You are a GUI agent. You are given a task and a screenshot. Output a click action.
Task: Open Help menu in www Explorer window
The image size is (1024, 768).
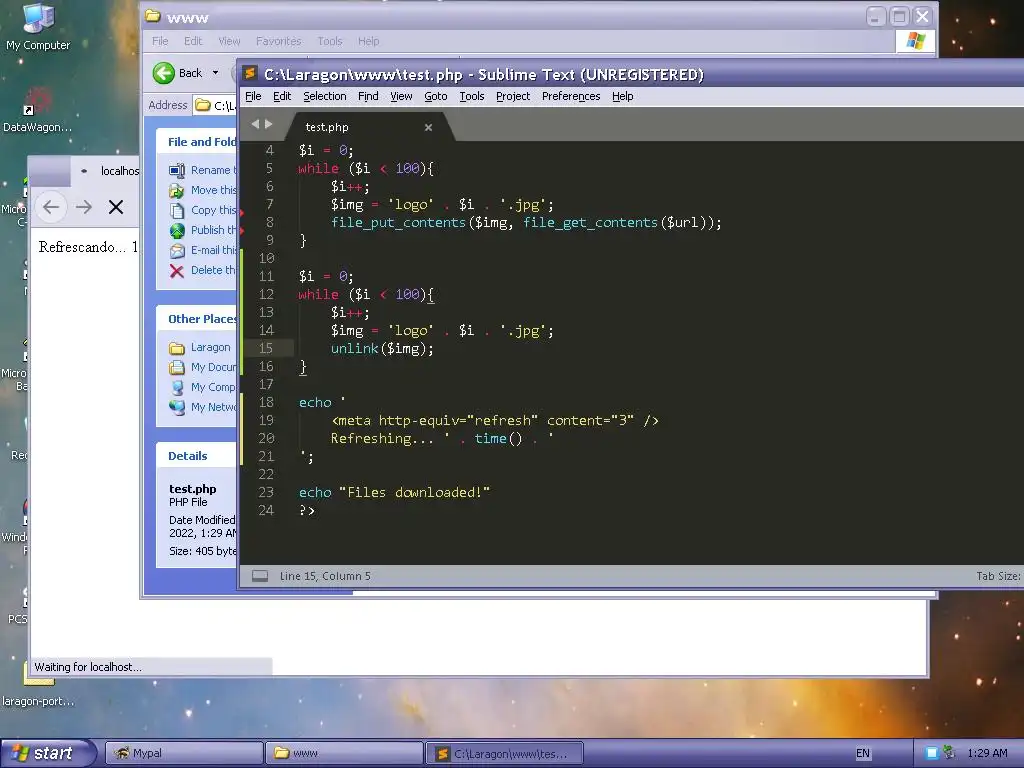pos(368,41)
